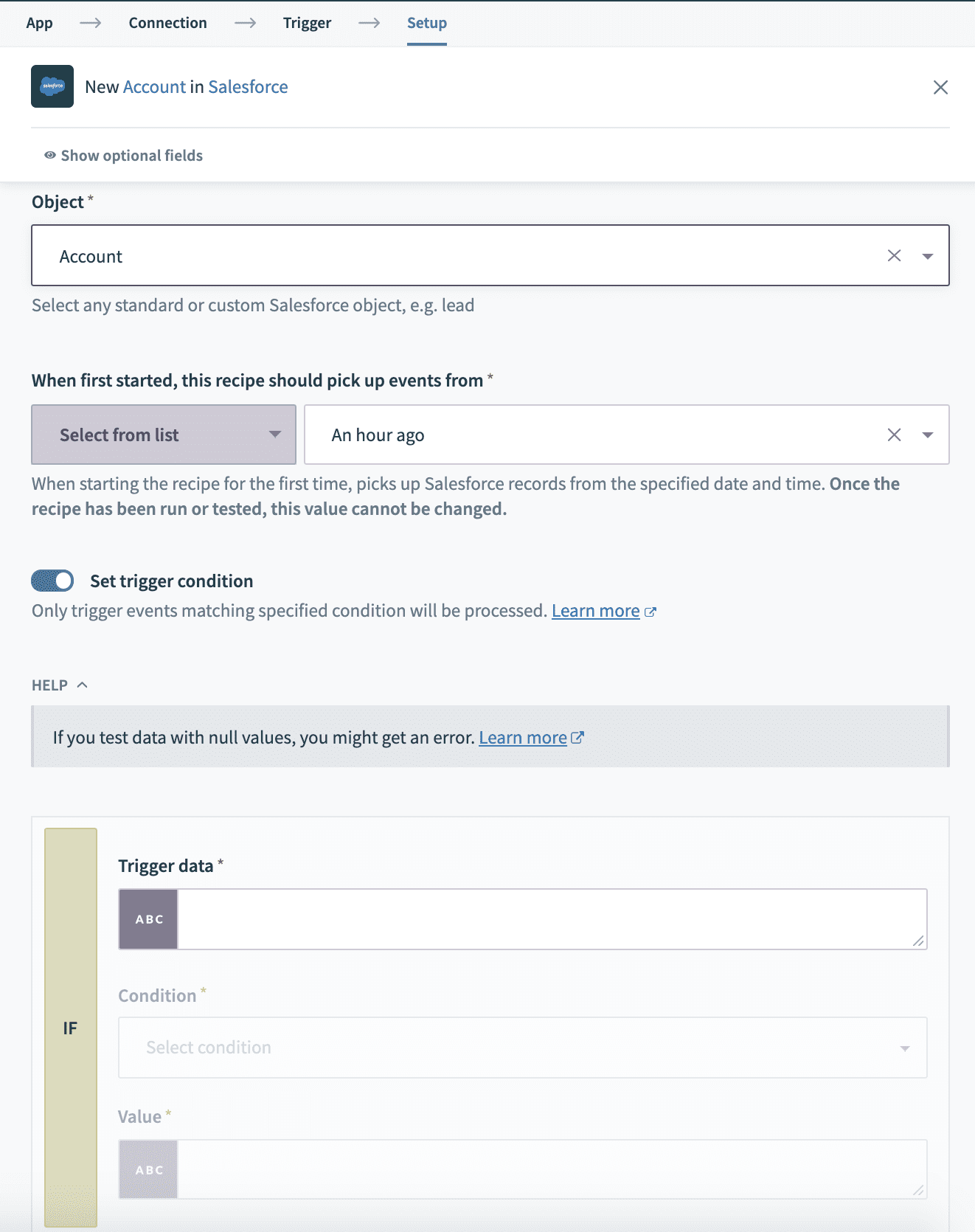
Task: Click the external link icon after null values Learn more
Action: pos(577,736)
